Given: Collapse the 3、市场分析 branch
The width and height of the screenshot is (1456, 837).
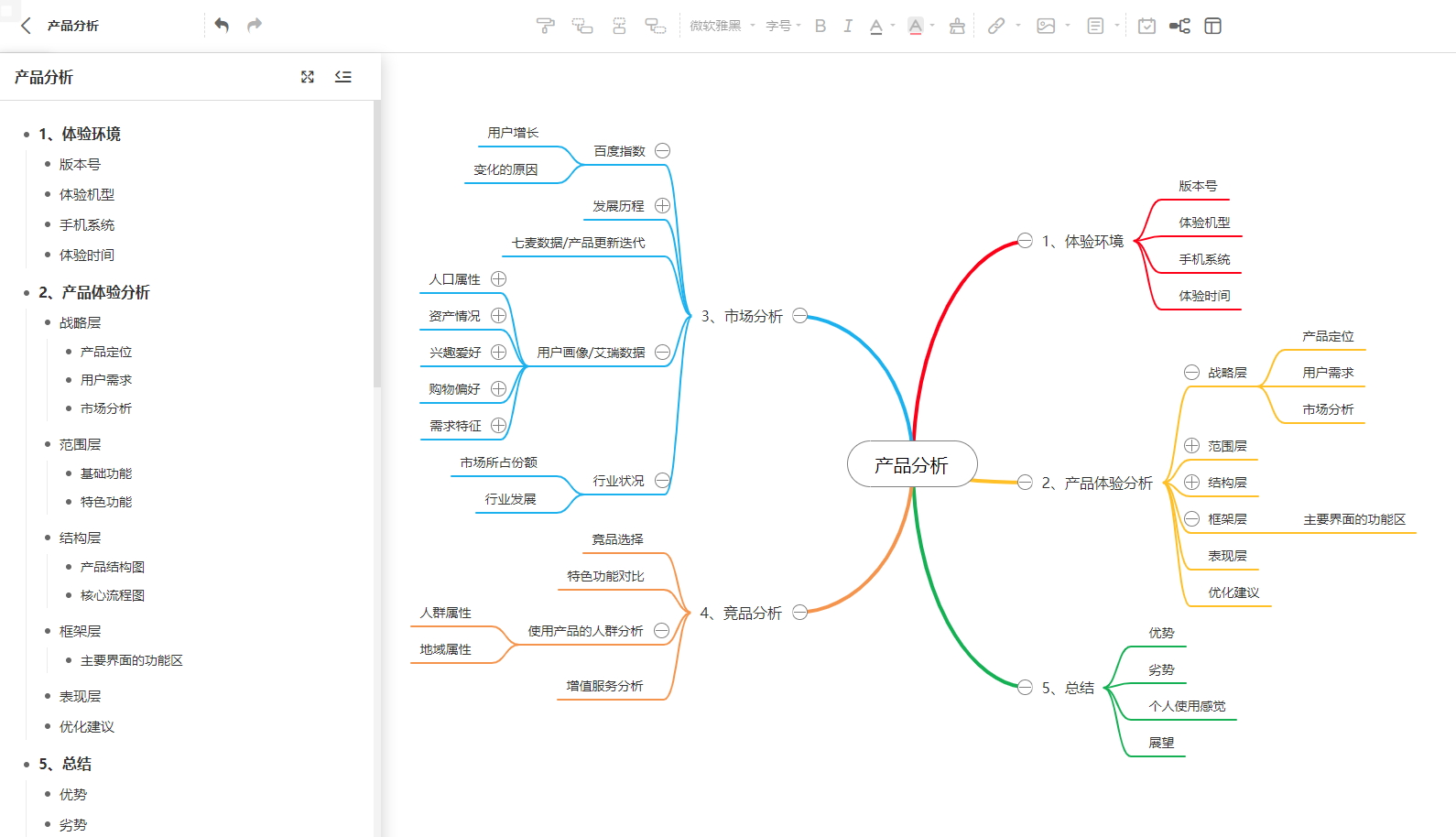Looking at the screenshot, I should pos(800,316).
